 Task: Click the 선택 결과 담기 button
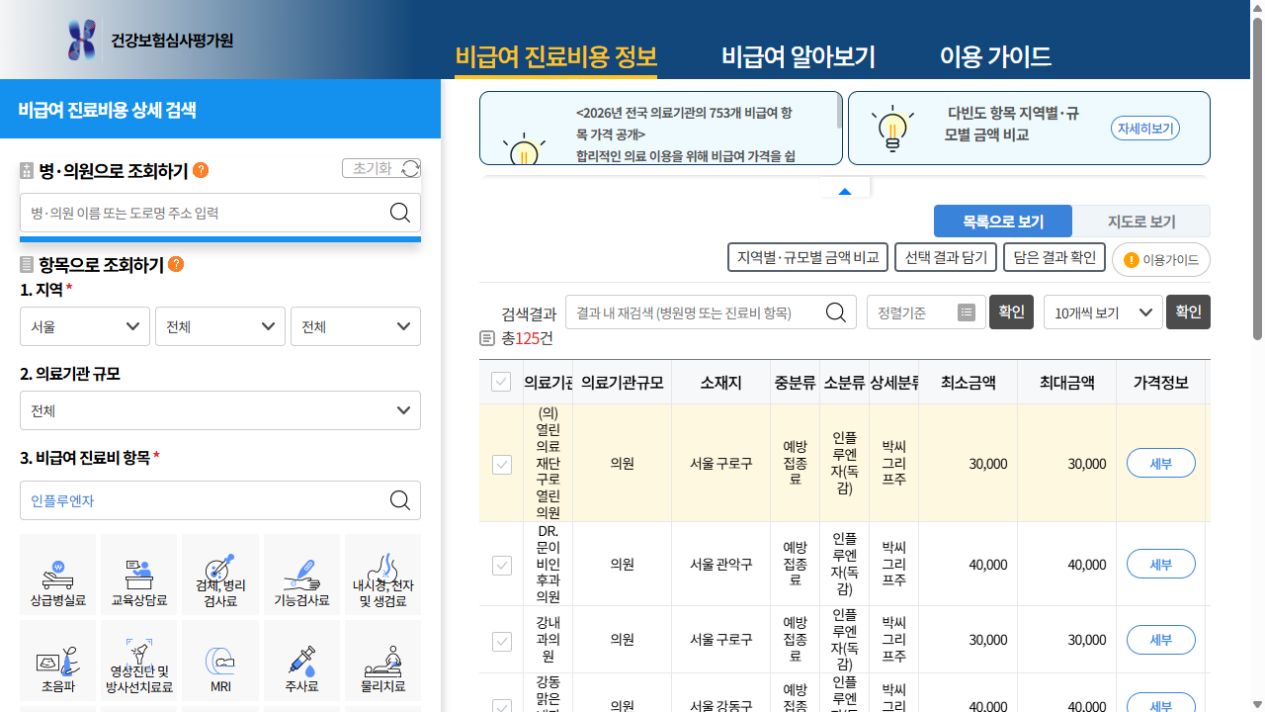(x=946, y=257)
